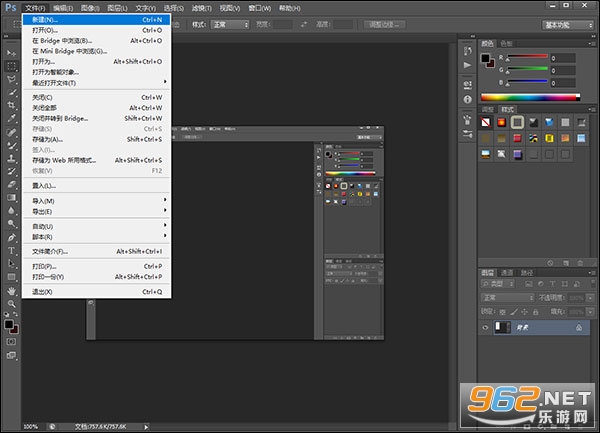Click the R red color slider
600x433 pixels.
pyautogui.click(x=527, y=57)
